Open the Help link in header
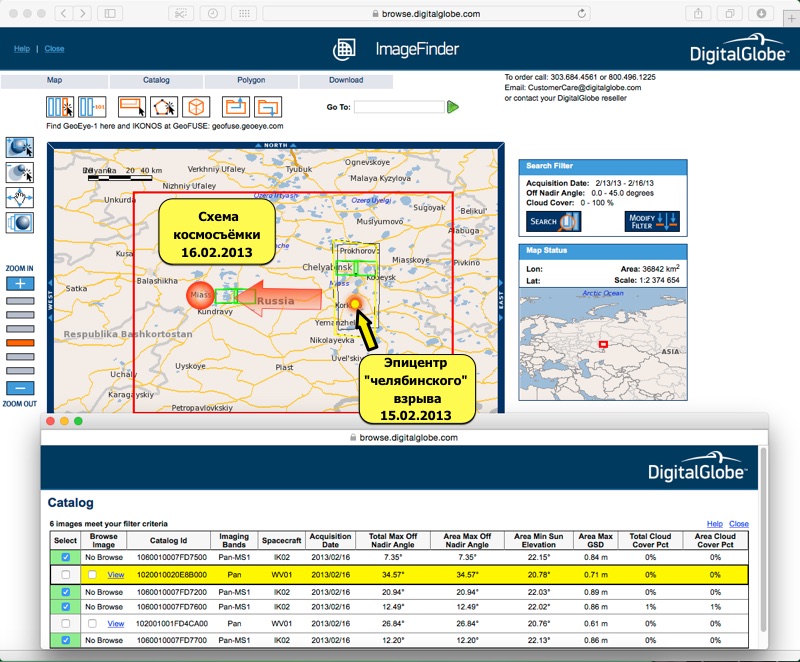Screen dimensions: 800x662 (22, 49)
